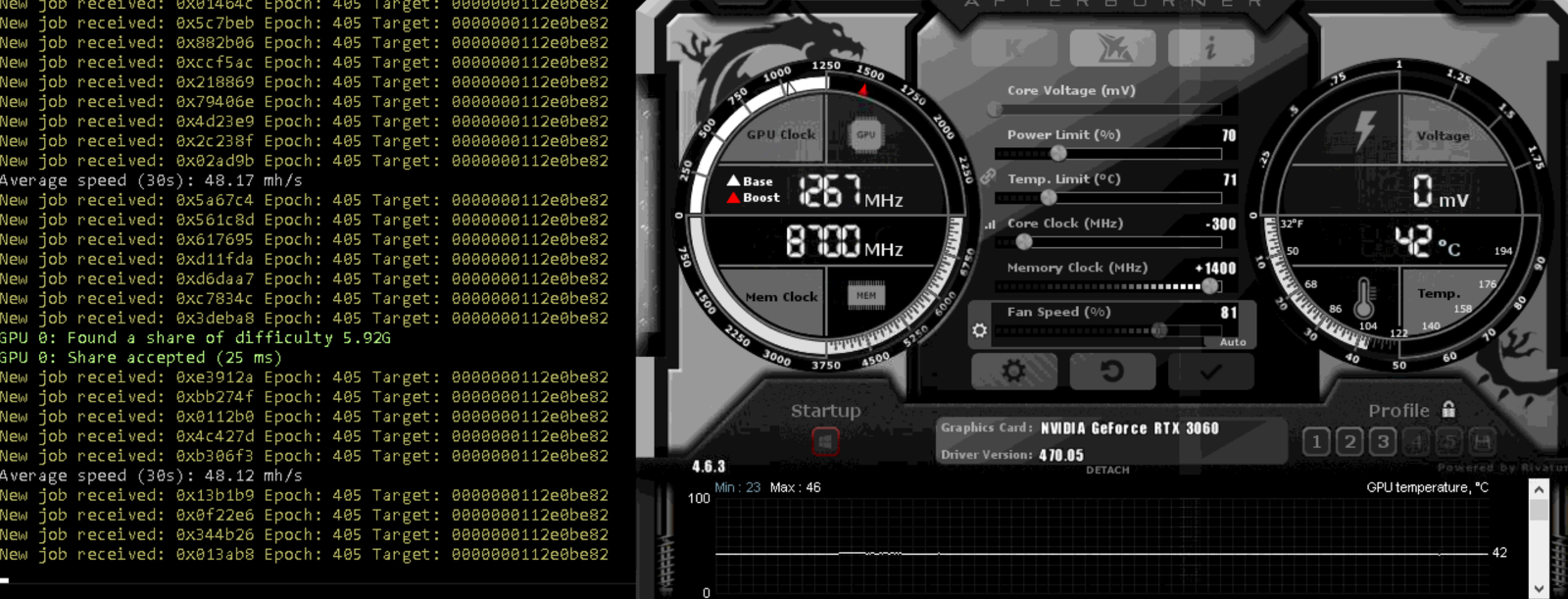Toggle the link icon between power and temp limit
This screenshot has height=599, width=1568.
pos(988,176)
